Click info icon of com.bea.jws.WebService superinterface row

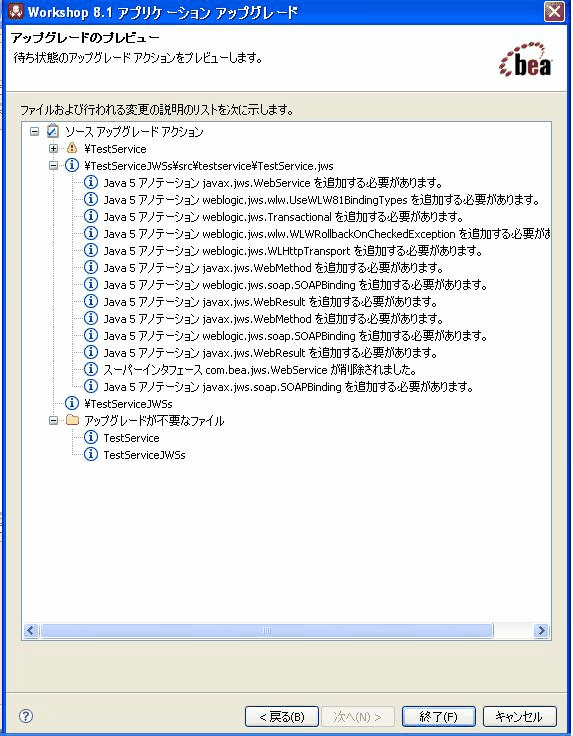click(x=91, y=369)
